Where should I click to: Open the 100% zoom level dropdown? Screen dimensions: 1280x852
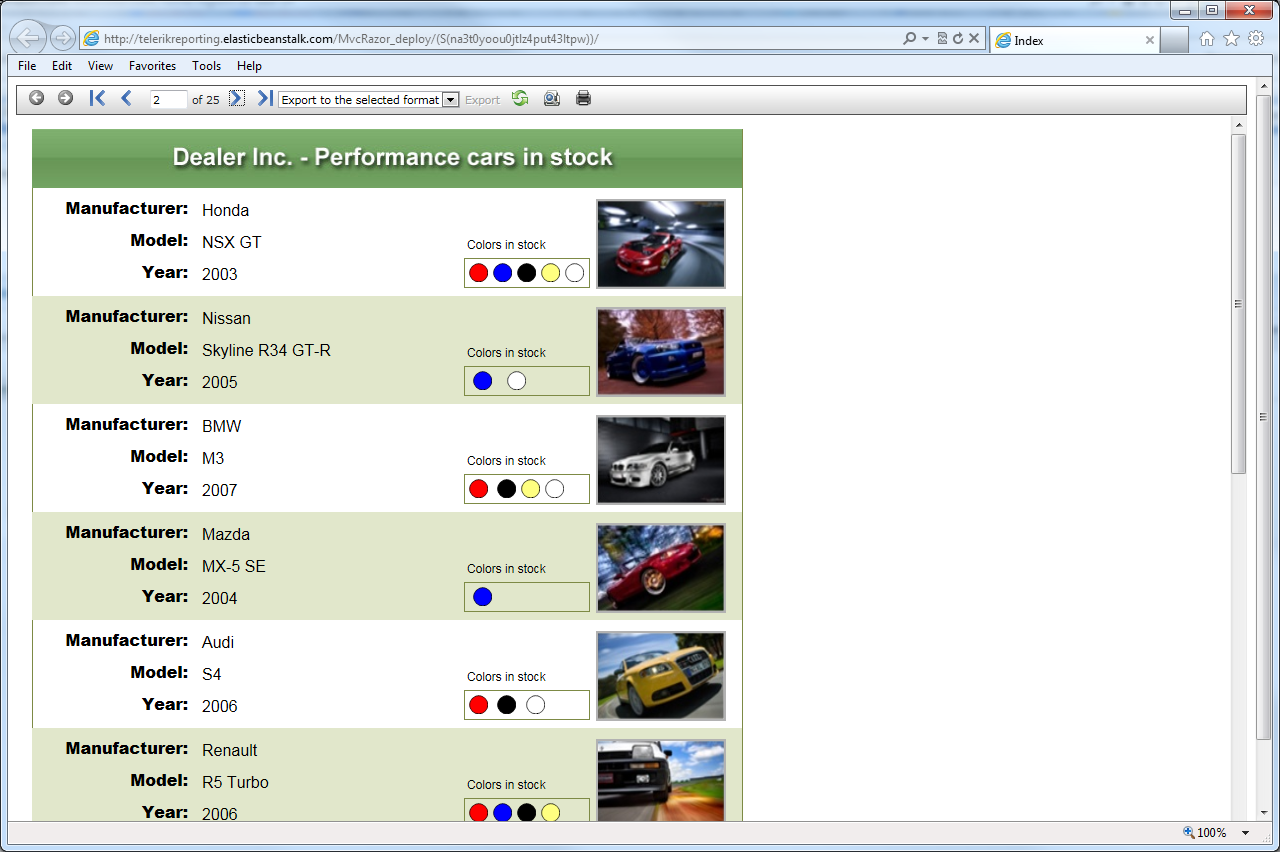pos(1245,833)
